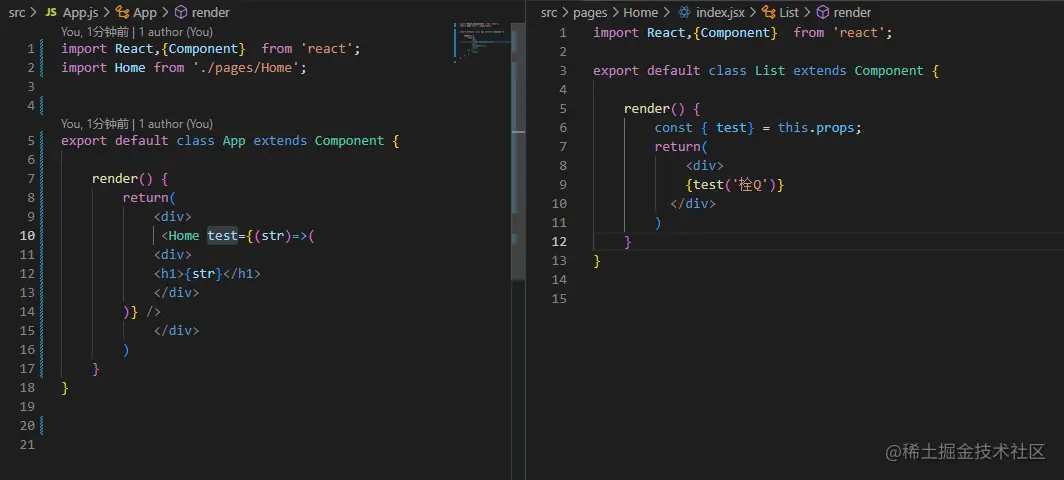1064x480 pixels.
Task: Click the highlighted test prop in App.js
Action: [223, 236]
